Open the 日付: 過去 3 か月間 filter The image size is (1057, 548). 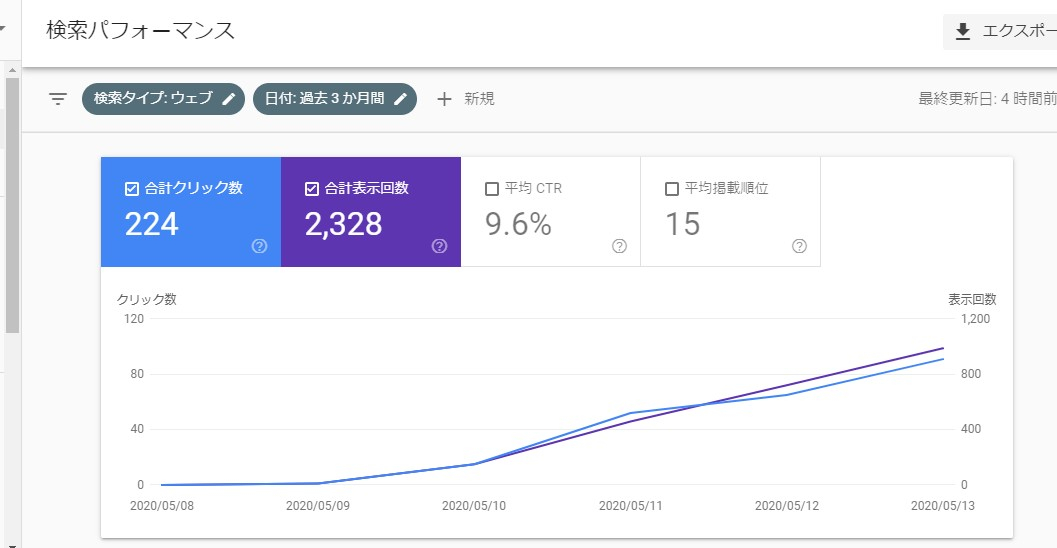(x=322, y=99)
